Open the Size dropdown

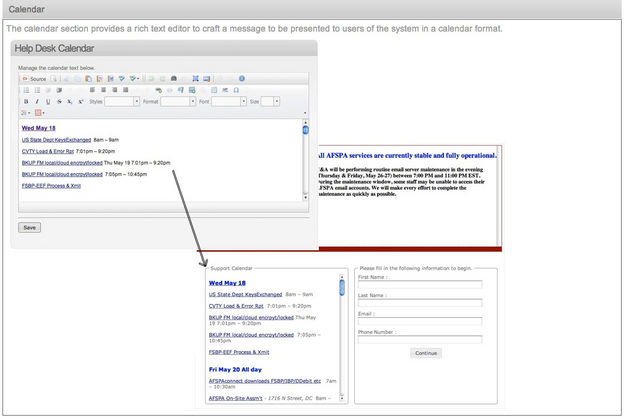coord(270,101)
